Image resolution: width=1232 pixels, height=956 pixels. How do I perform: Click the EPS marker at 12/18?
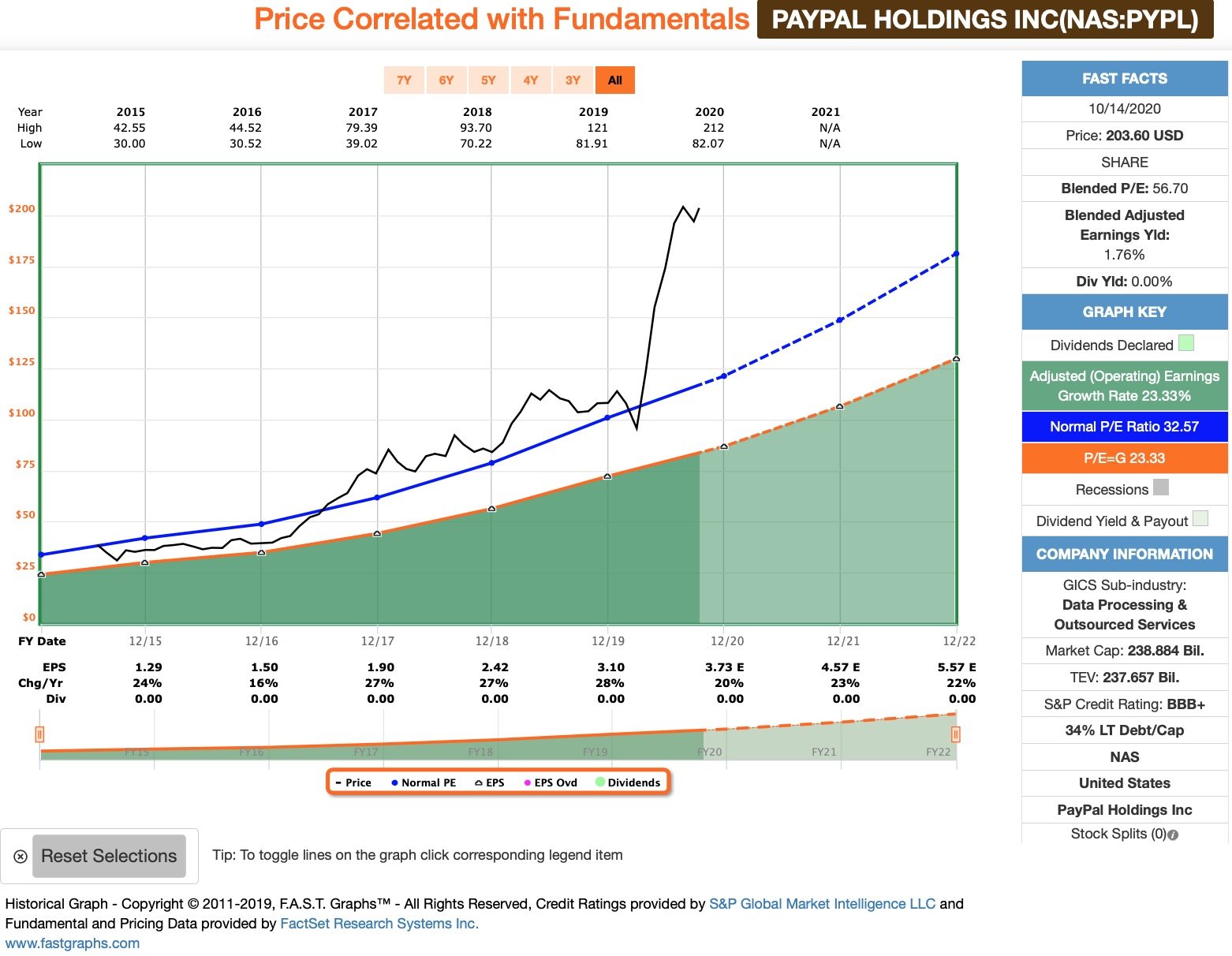pos(491,510)
